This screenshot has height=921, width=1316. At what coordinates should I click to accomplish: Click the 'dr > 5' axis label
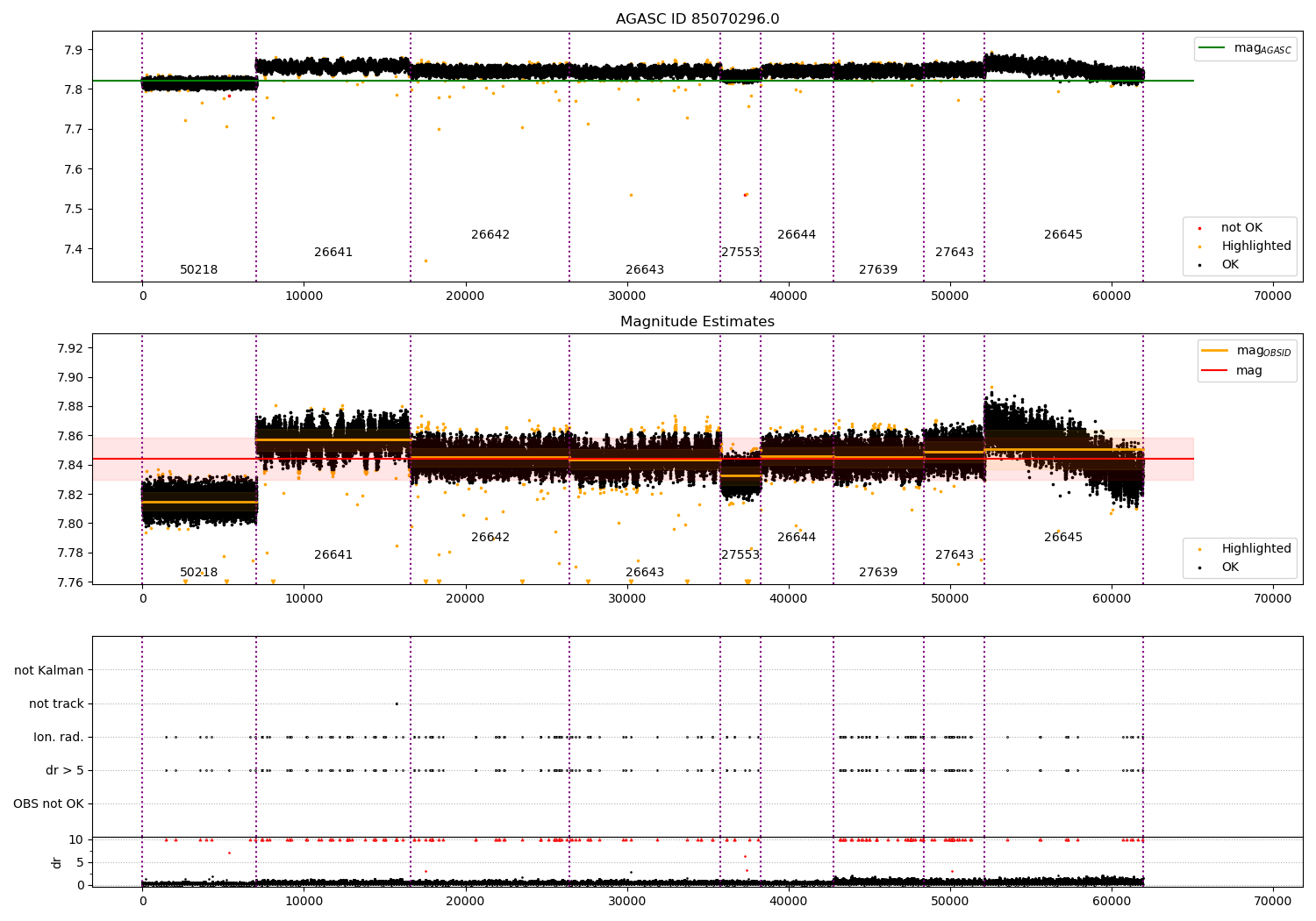coord(65,771)
